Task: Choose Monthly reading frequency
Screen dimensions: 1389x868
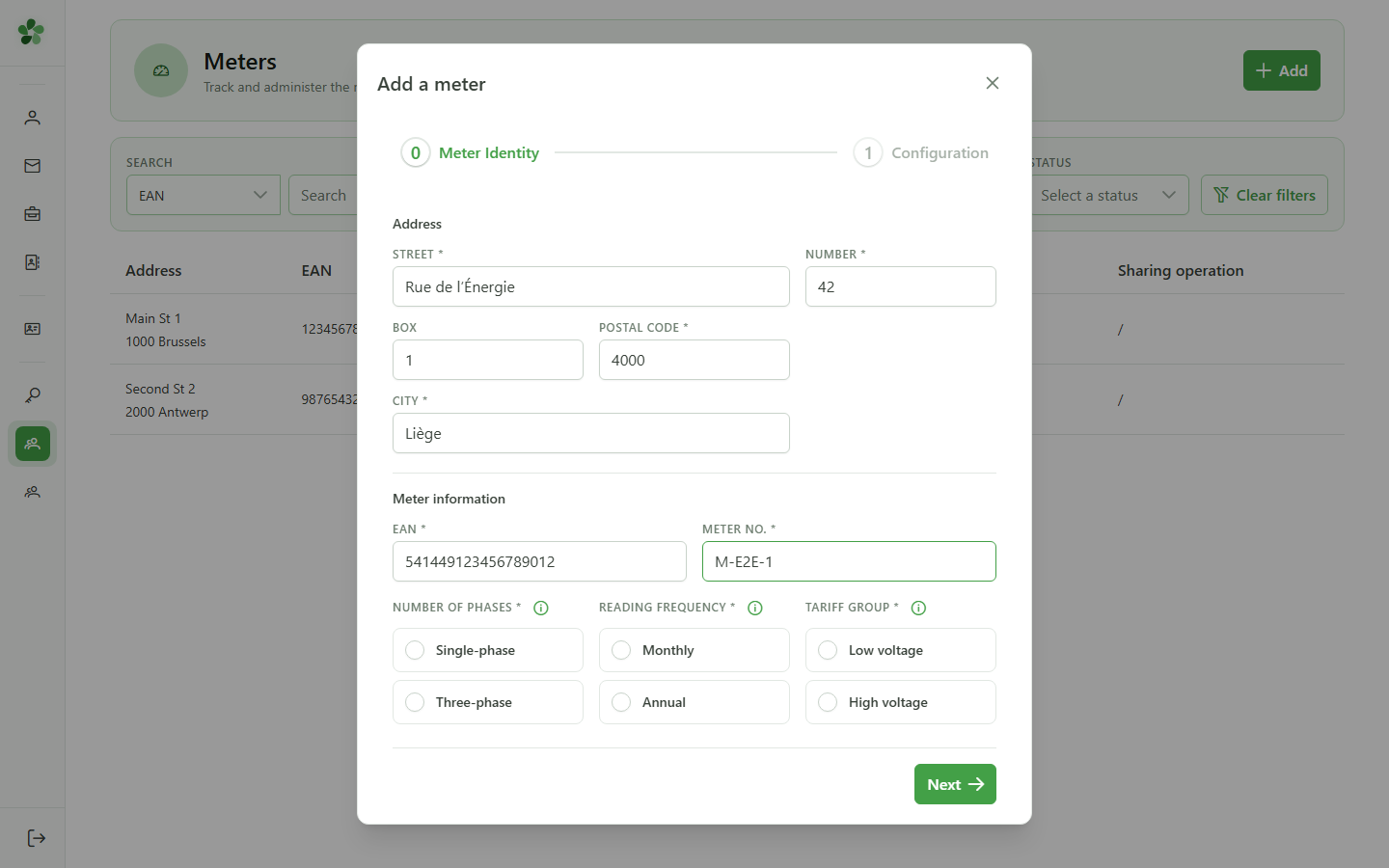Action: point(694,650)
